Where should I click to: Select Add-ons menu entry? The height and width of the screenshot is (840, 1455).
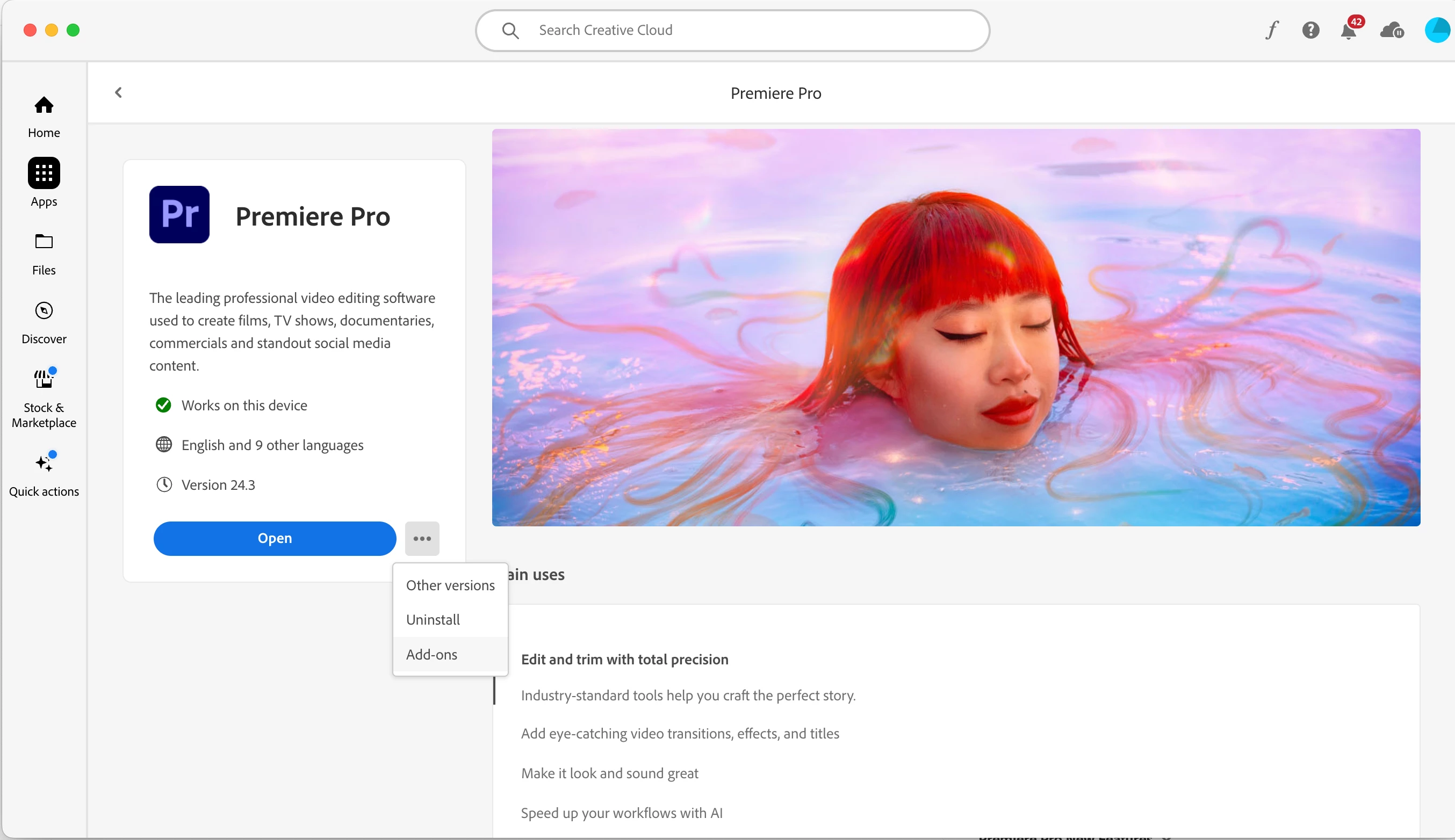point(431,654)
